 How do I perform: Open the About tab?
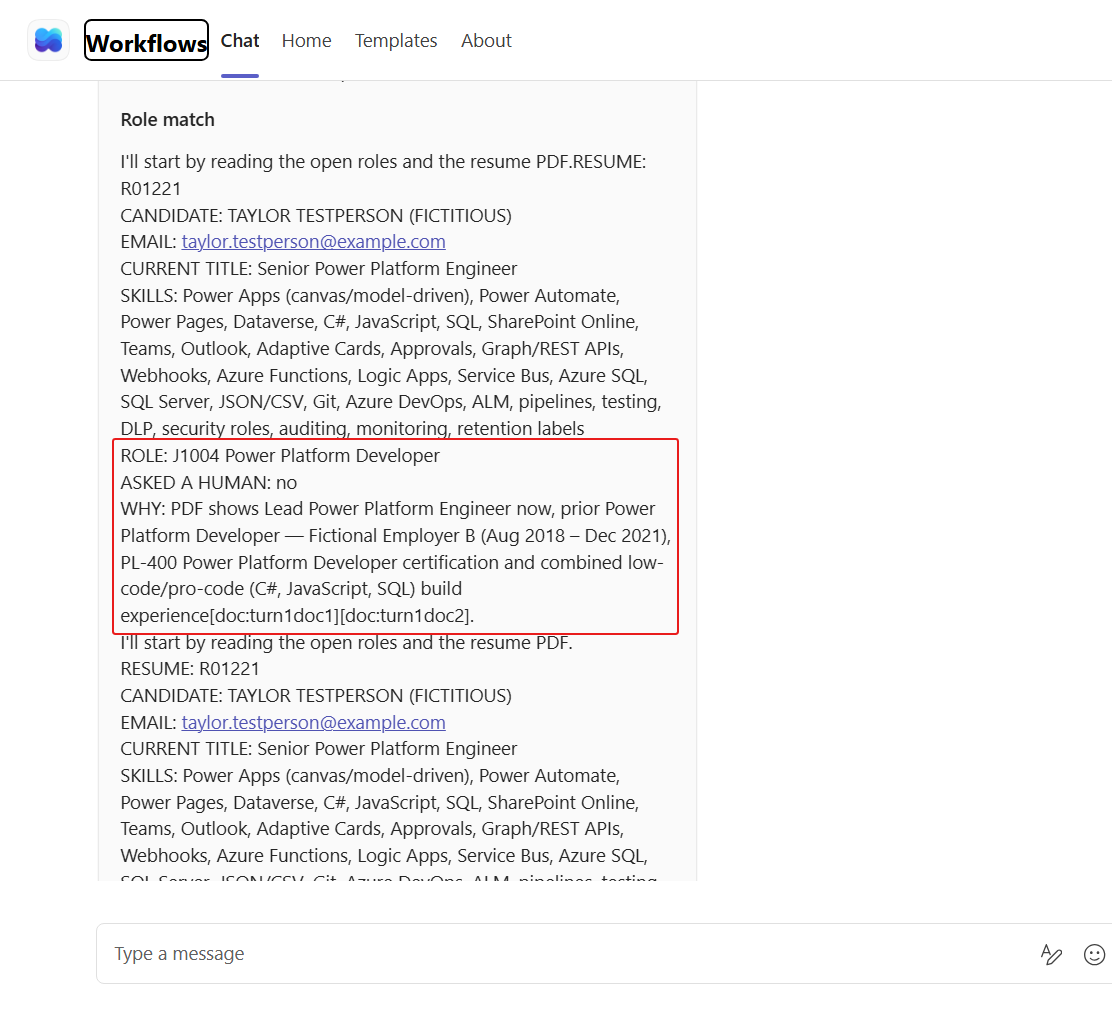click(x=486, y=40)
